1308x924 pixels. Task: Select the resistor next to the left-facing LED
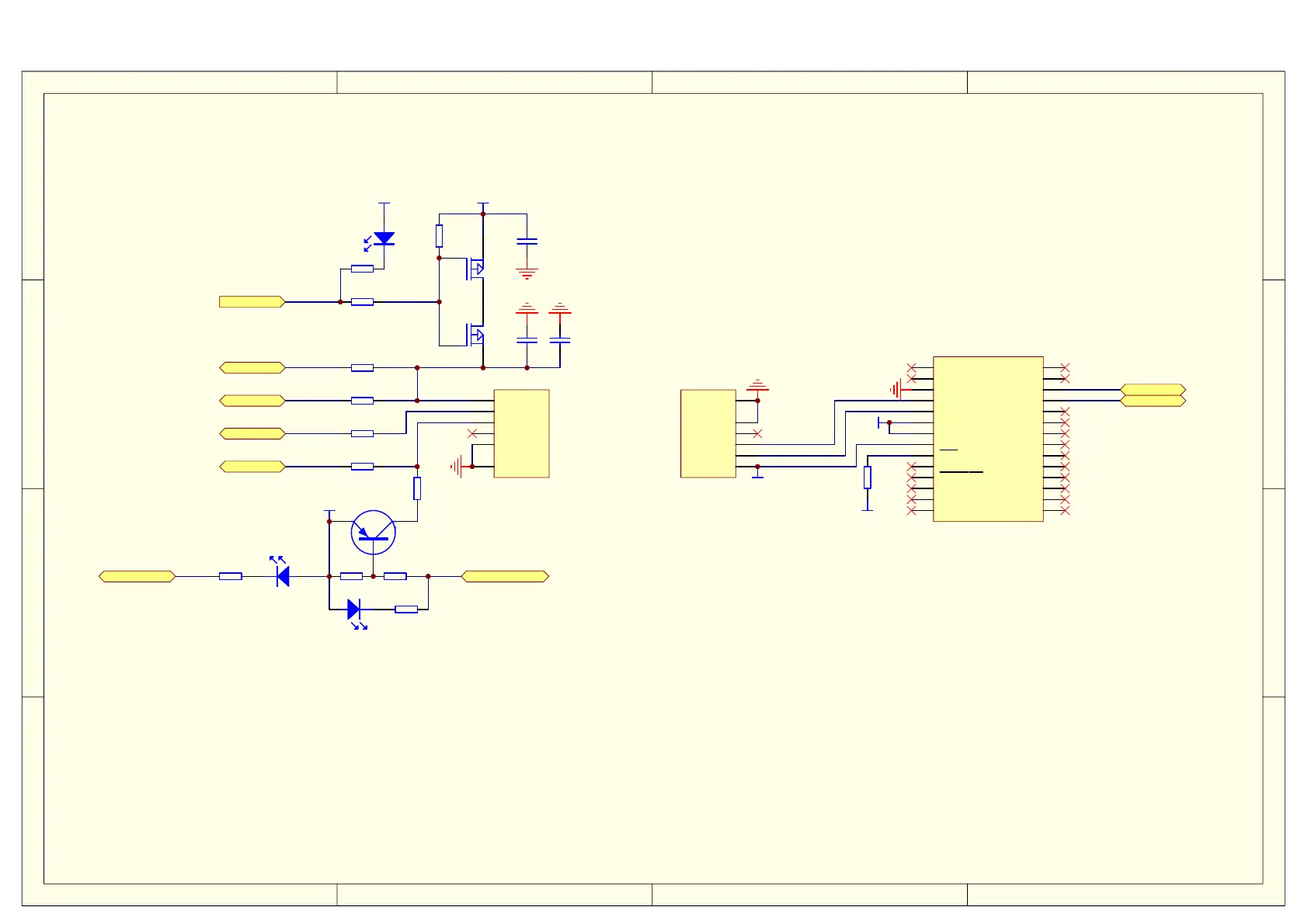tap(231, 576)
